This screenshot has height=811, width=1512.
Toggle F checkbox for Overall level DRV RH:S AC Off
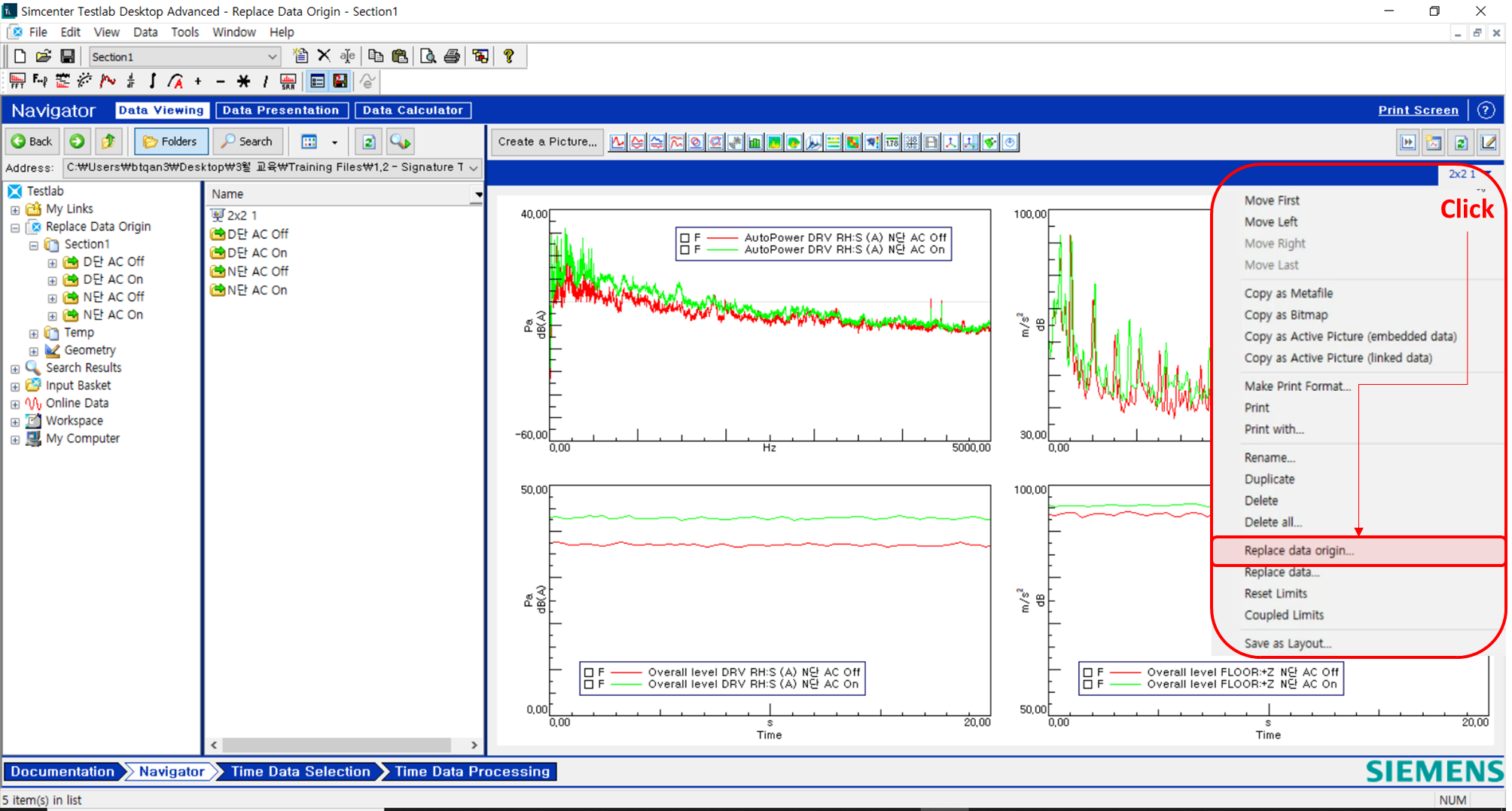tap(589, 672)
